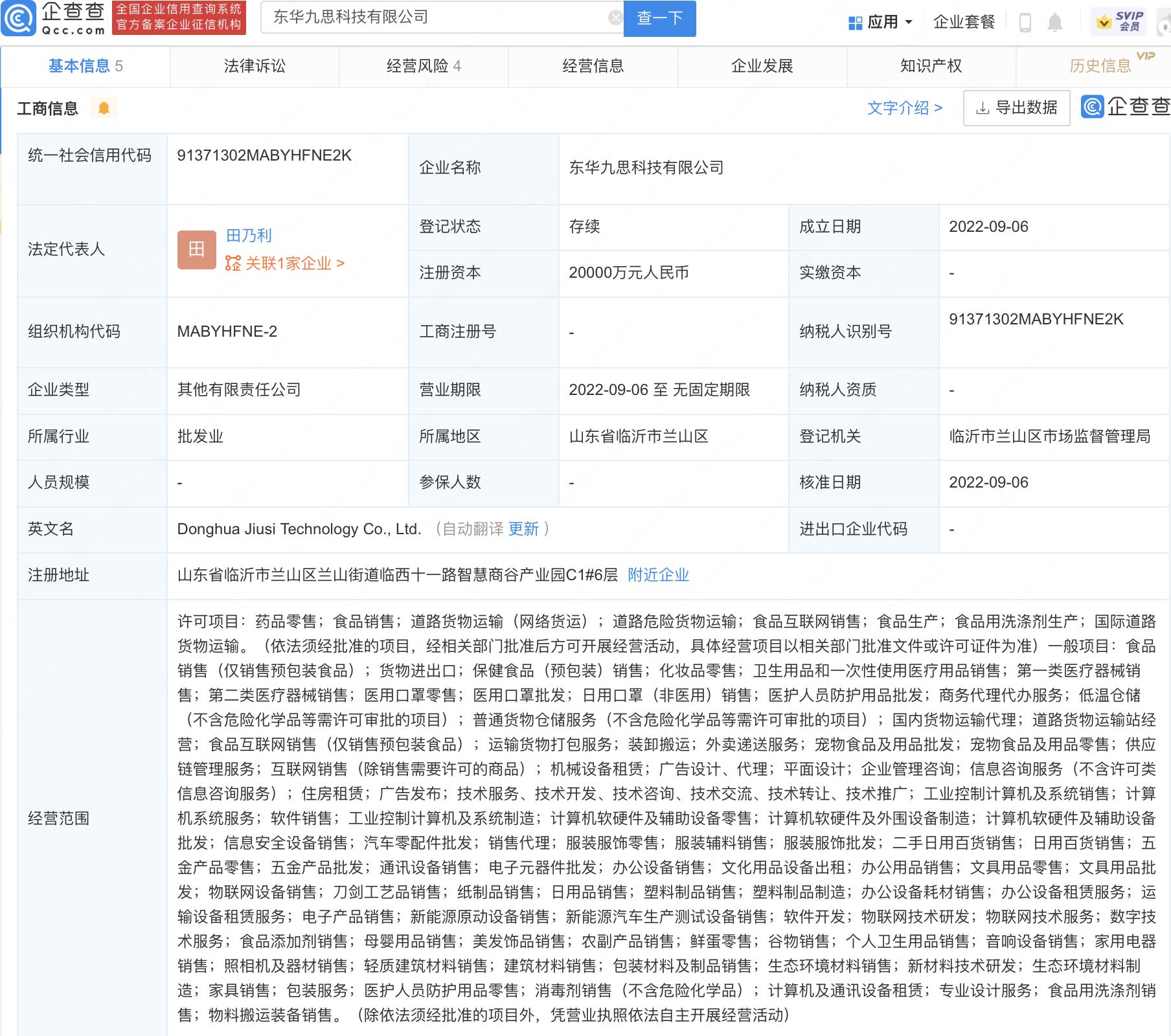Select English name Donghua Jiusi Technology Co., Ltd.
The image size is (1171, 1036).
[x=299, y=529]
